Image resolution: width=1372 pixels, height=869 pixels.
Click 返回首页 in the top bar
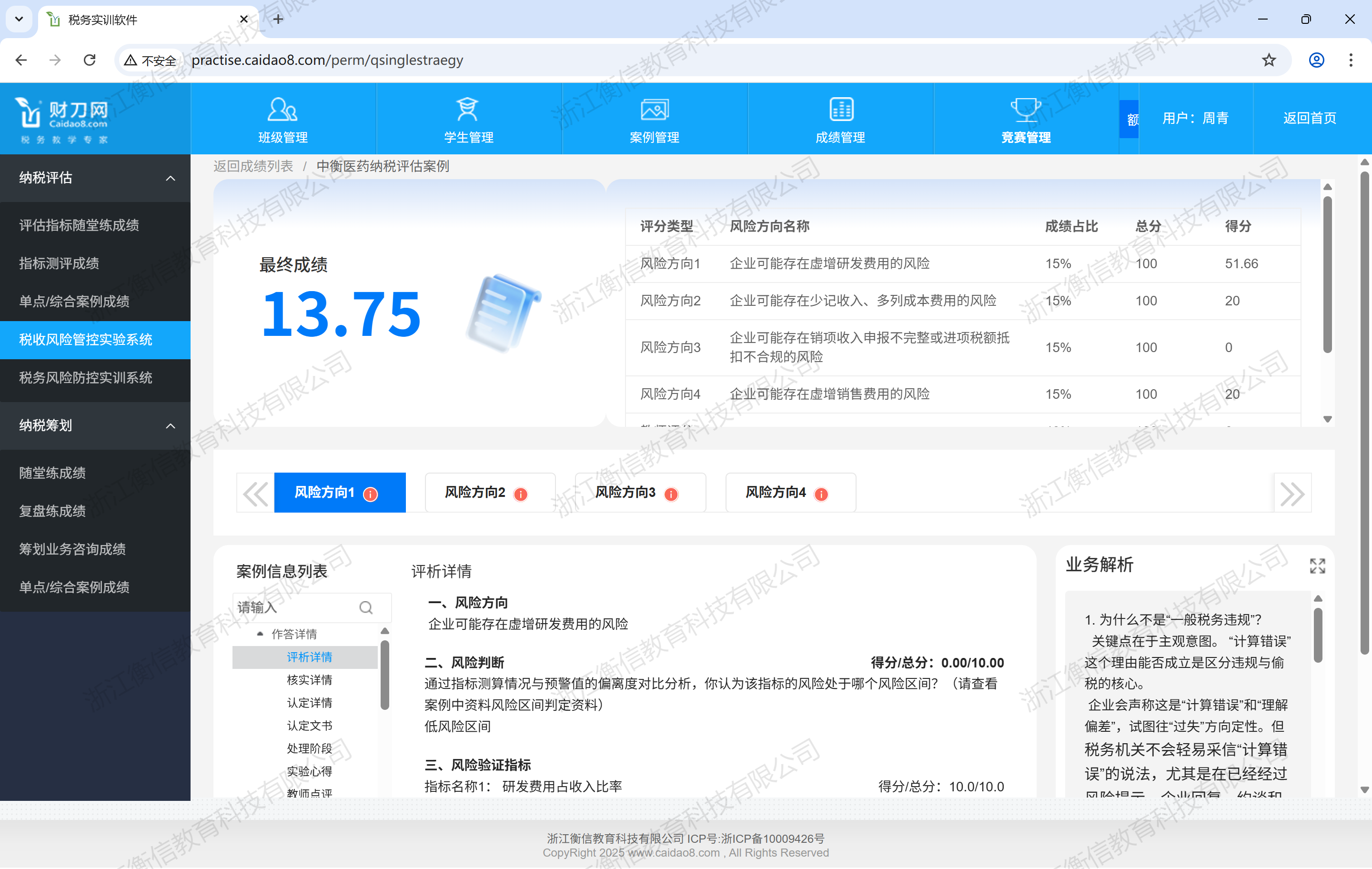coord(1309,118)
